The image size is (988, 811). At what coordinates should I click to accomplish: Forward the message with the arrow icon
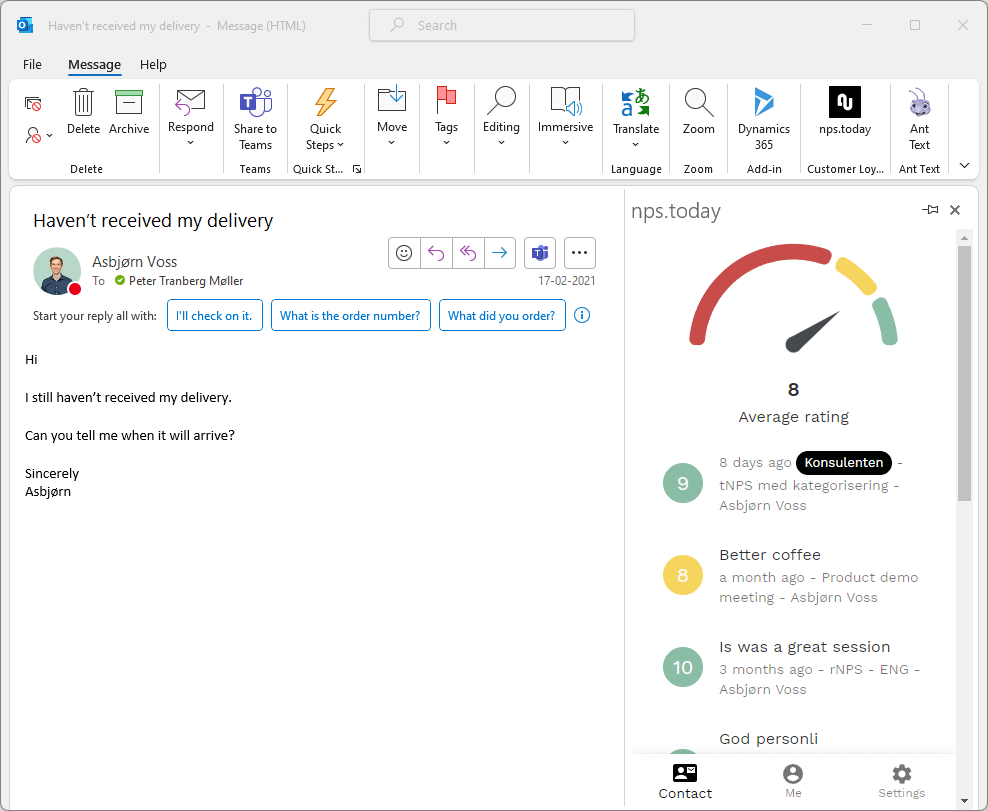(499, 253)
